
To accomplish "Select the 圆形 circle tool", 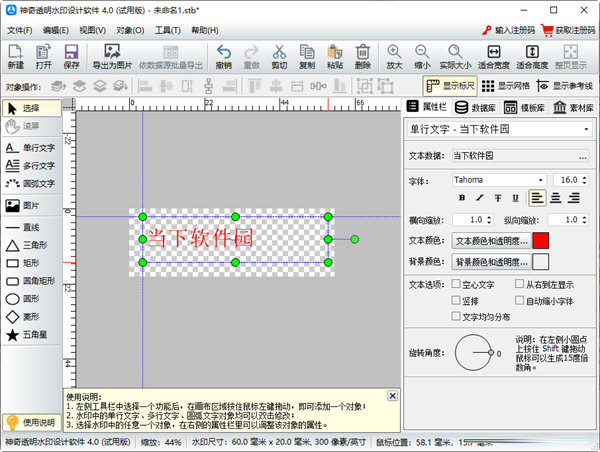I will 32,299.
